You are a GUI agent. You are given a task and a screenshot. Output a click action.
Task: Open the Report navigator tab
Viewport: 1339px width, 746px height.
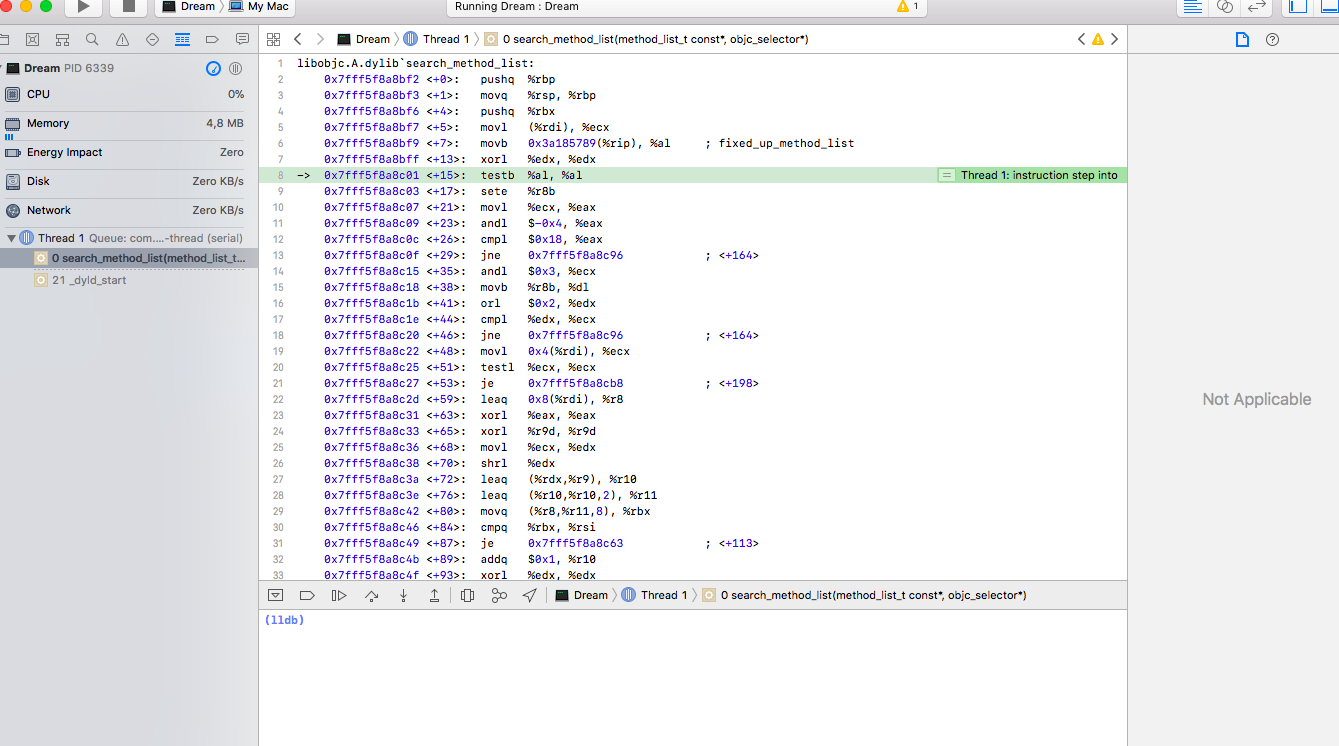[x=242, y=39]
